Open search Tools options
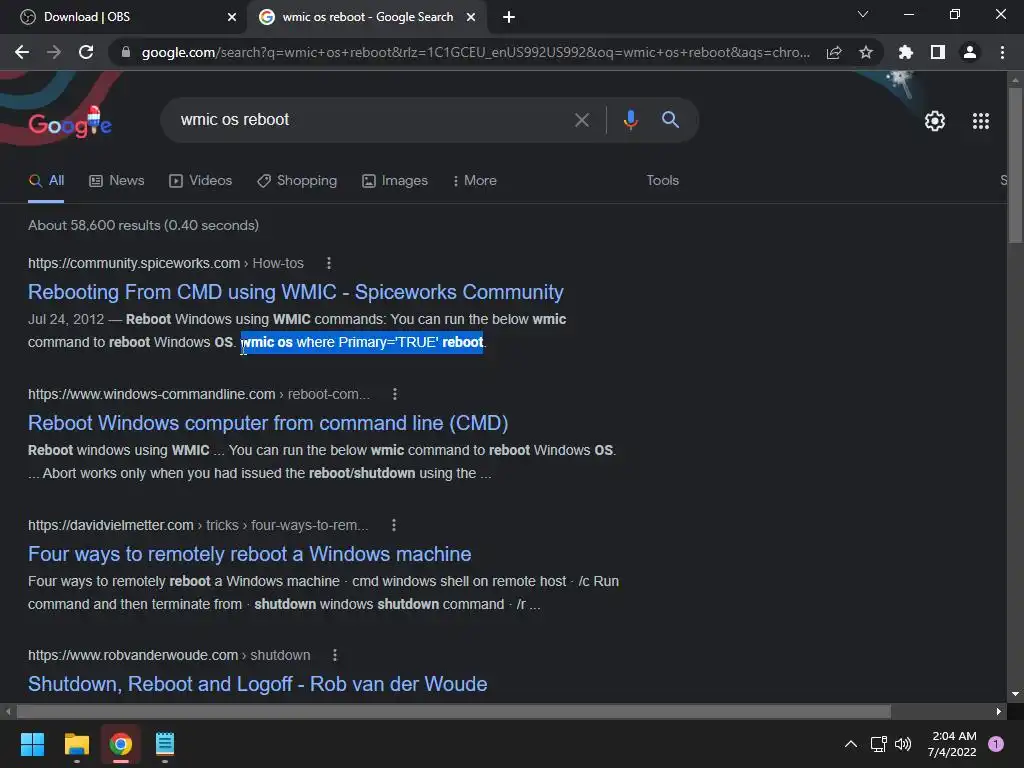Screen dimensions: 1024x768 (x=662, y=181)
